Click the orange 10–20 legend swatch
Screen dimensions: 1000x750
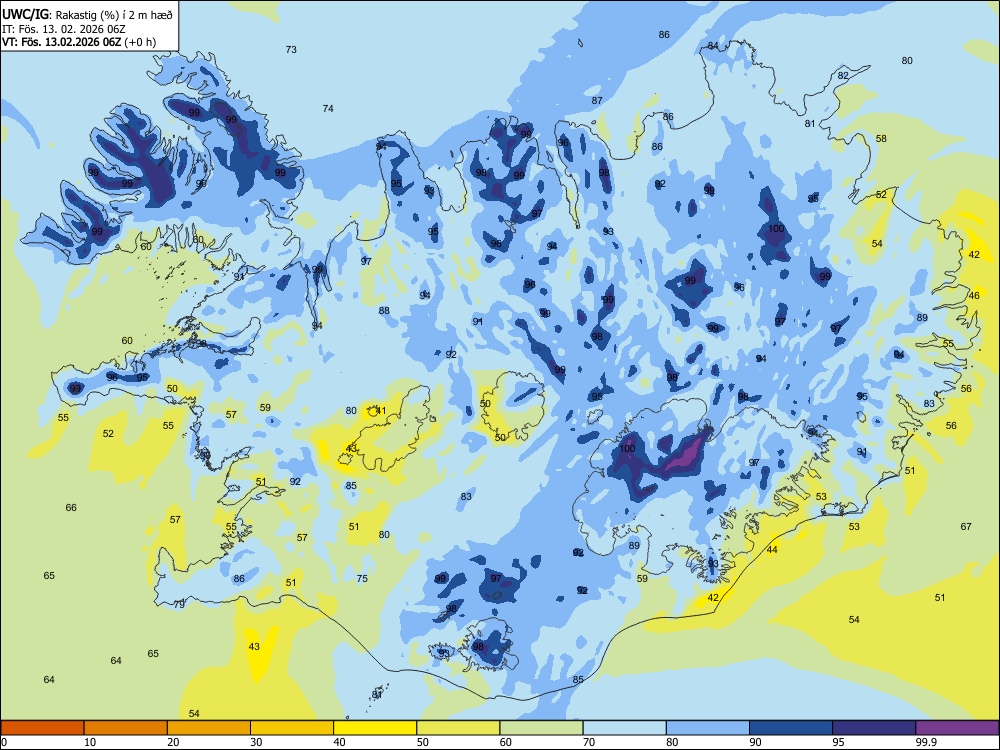pyautogui.click(x=126, y=728)
